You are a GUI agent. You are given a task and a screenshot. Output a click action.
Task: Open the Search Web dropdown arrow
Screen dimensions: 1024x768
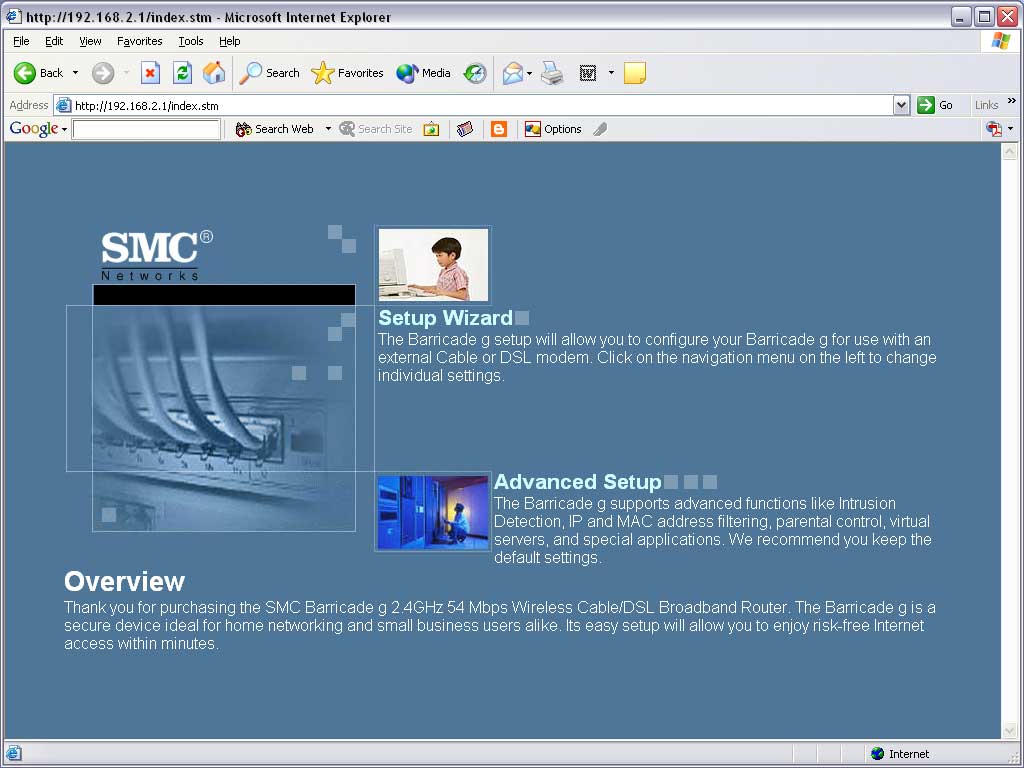(328, 129)
